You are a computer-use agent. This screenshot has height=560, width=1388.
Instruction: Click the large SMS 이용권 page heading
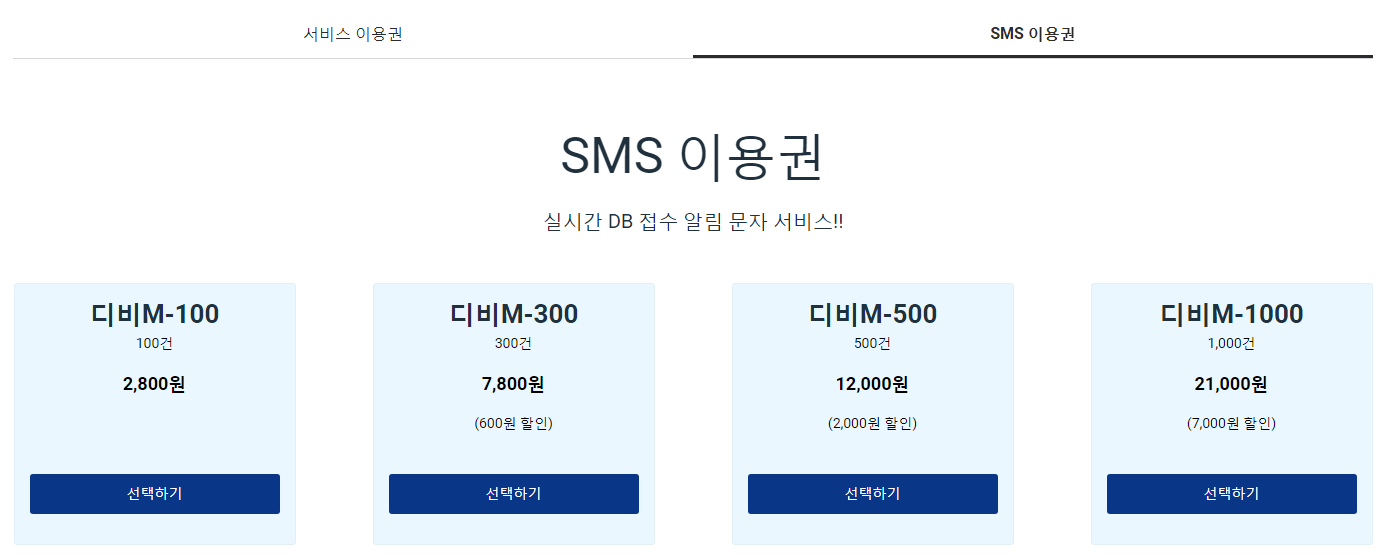(692, 157)
